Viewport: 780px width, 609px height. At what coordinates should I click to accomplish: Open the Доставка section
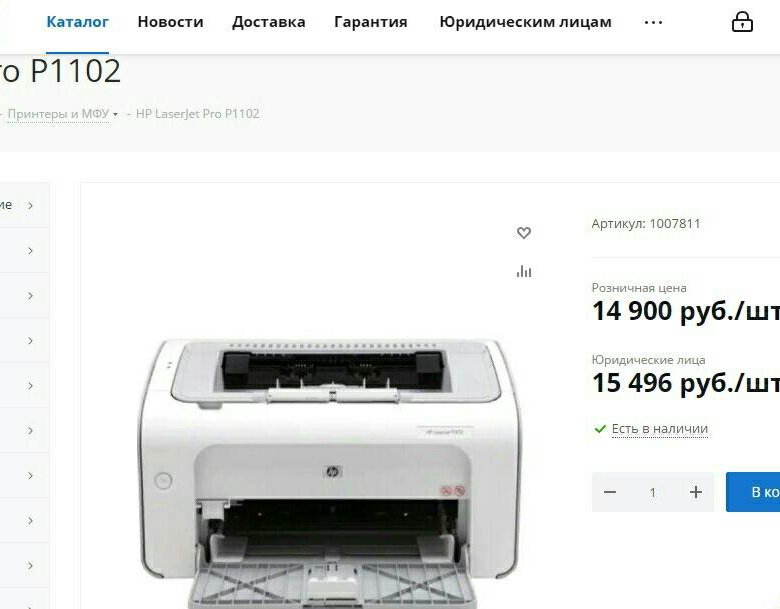269,22
